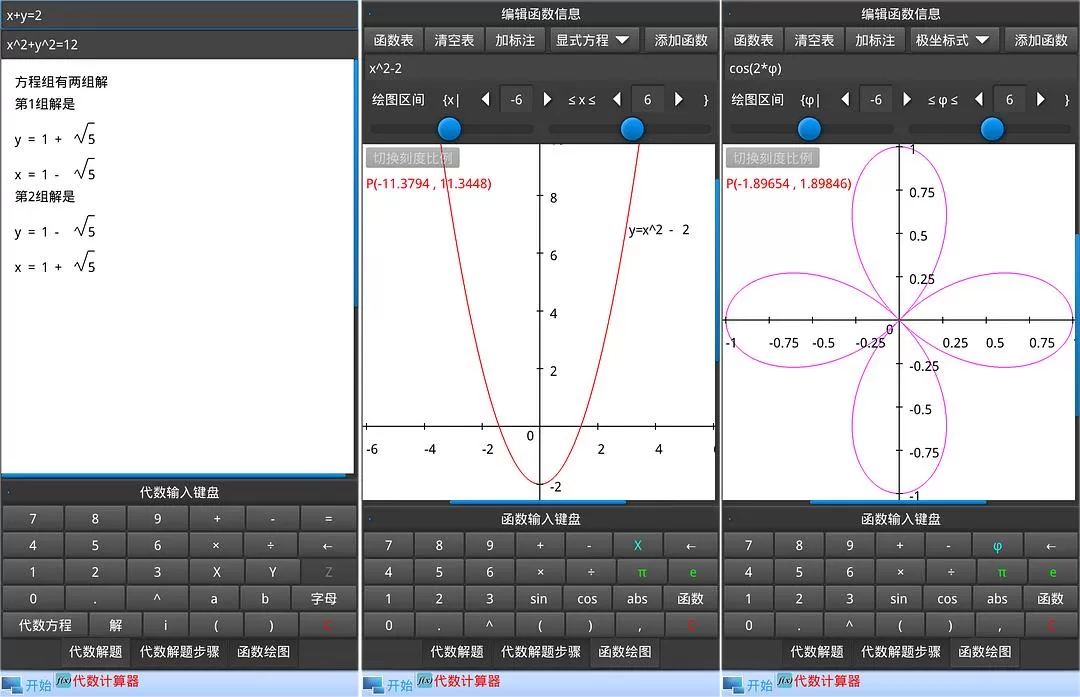Select the 函数绘图 tab in the polar graph panel
Viewport: 1080px width, 697px height.
[x=985, y=652]
